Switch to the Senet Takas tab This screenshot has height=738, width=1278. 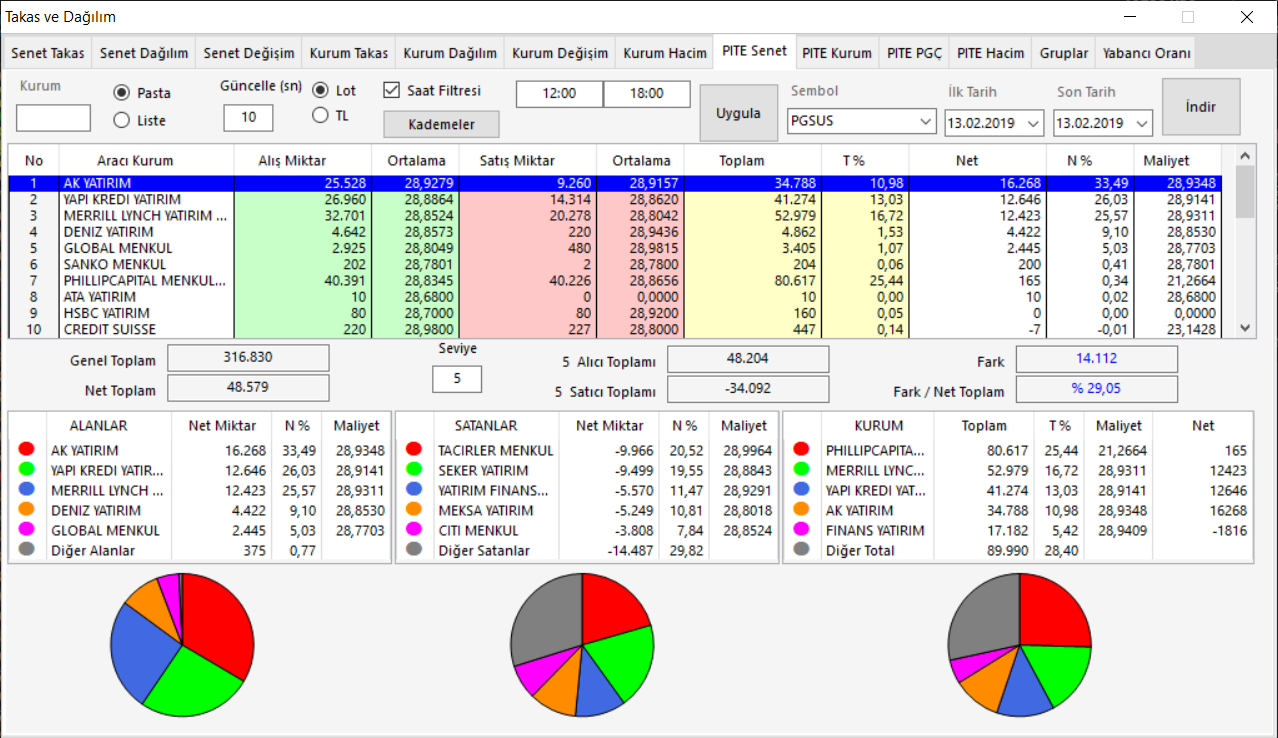click(x=48, y=53)
